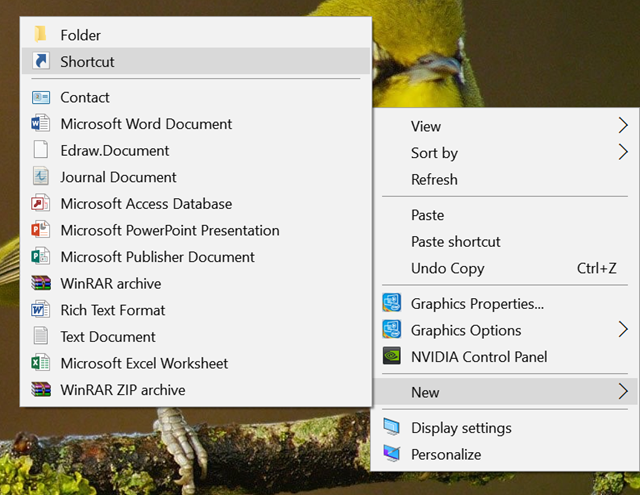Click the WinRAR ZIP archive icon
The height and width of the screenshot is (495, 640).
41,389
